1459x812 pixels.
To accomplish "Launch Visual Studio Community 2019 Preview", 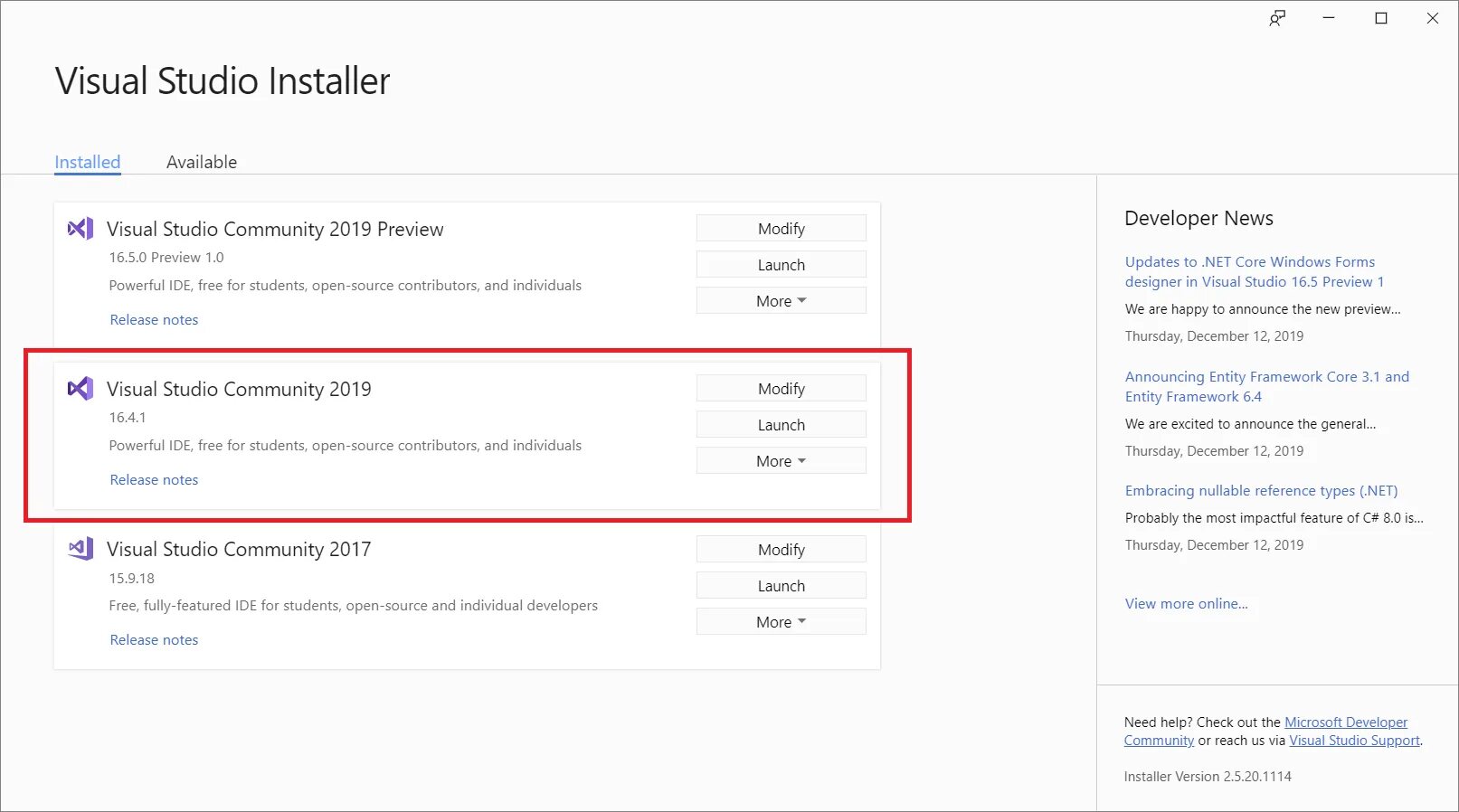I will coord(782,265).
